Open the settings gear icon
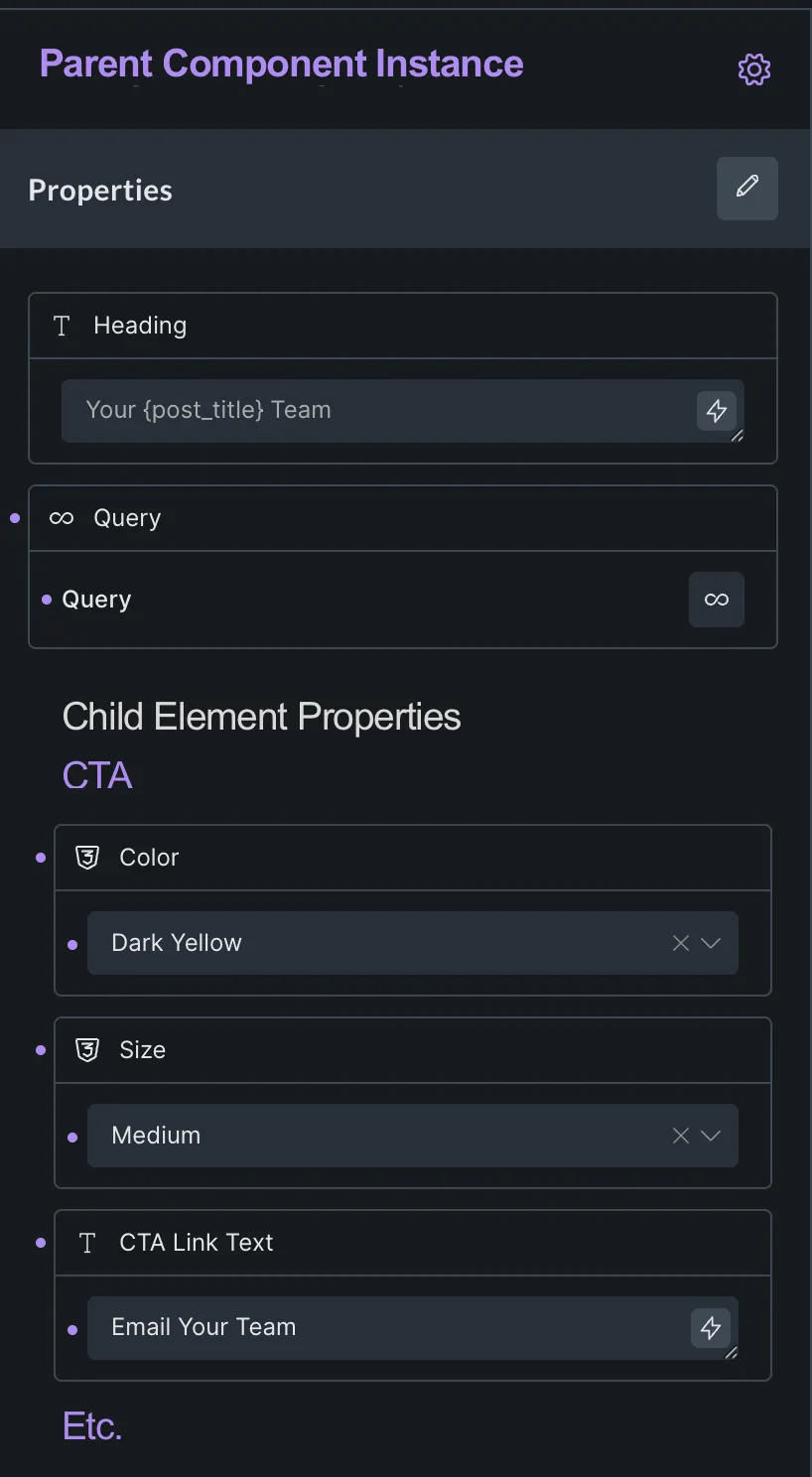The width and height of the screenshot is (812, 1477). click(754, 69)
